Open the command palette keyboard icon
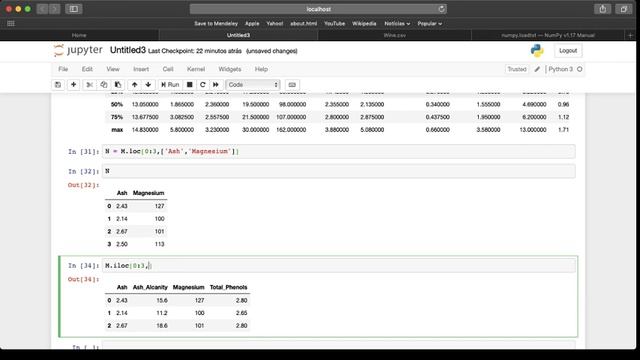Viewport: 640px width, 360px height. (x=292, y=84)
